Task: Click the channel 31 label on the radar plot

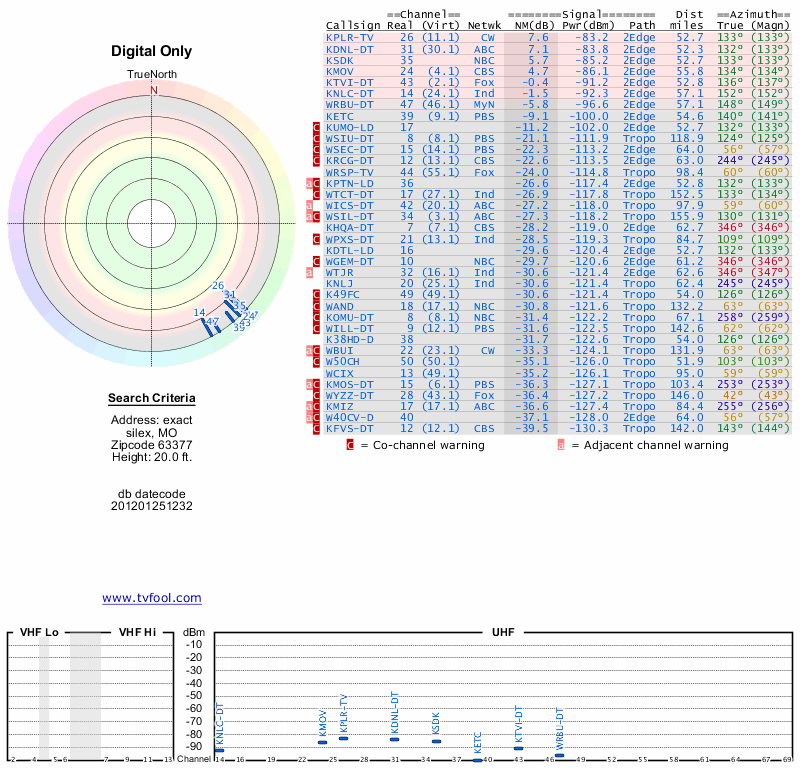Action: pos(230,294)
